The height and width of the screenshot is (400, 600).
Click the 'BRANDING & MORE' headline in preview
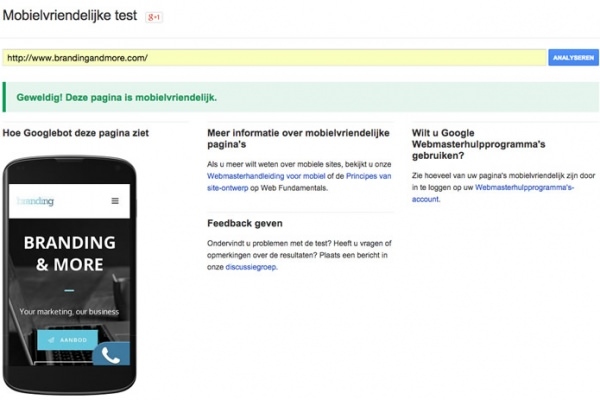70,253
